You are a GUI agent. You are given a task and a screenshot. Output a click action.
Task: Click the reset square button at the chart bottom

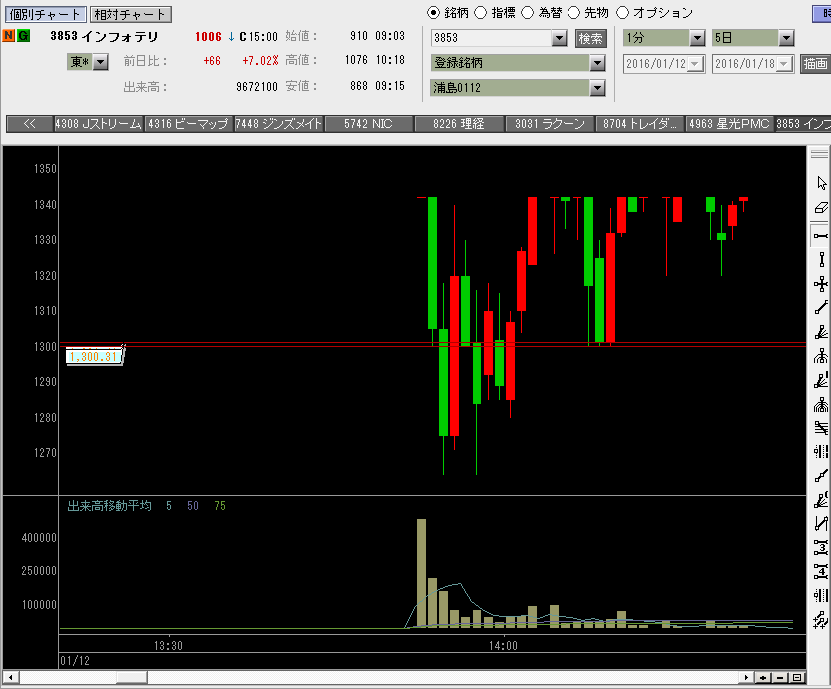pos(797,677)
